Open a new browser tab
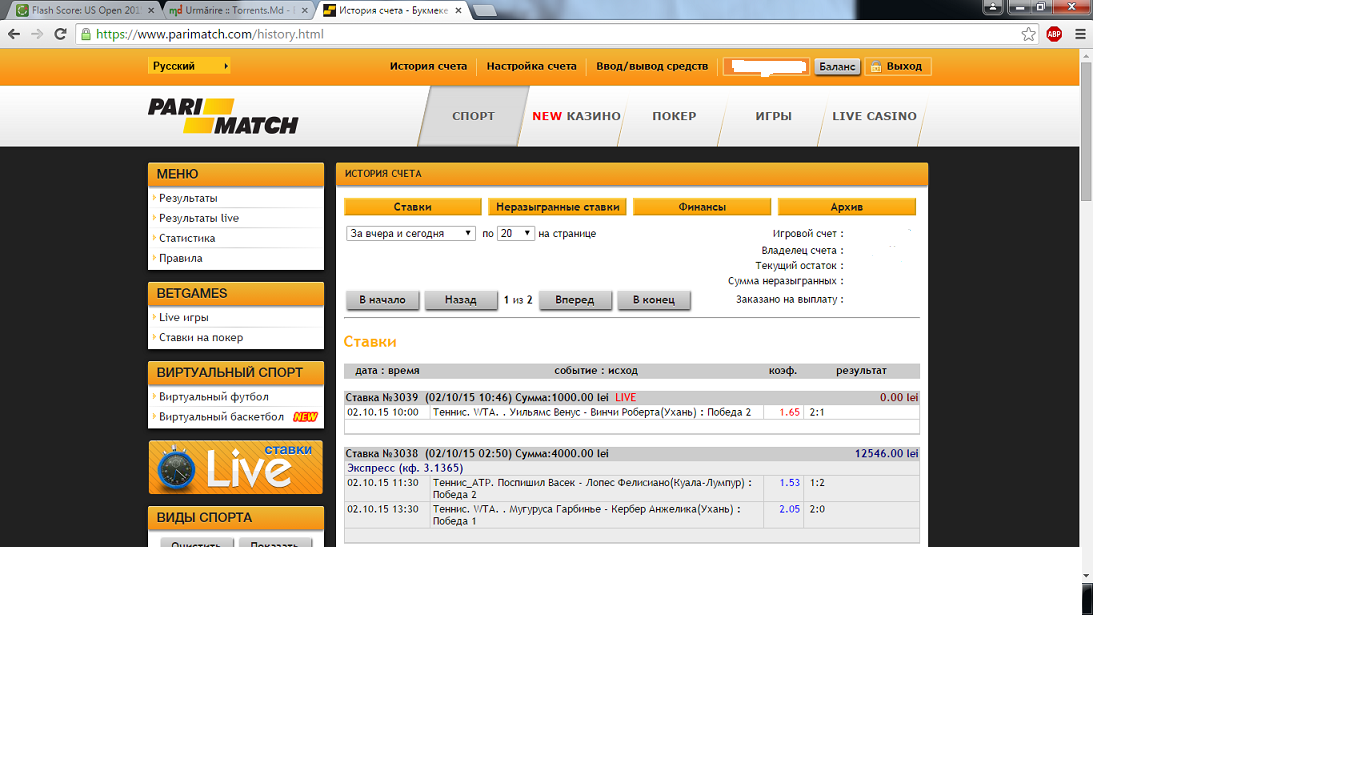This screenshot has width=1366, height=768. pyautogui.click(x=485, y=10)
